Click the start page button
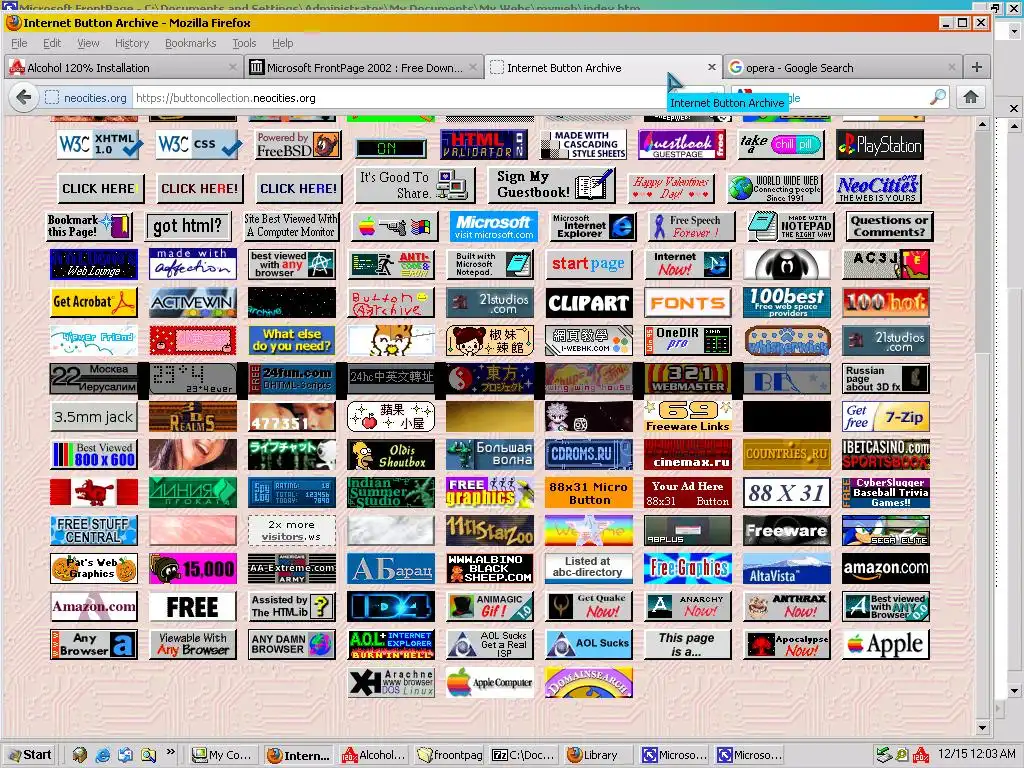Screen dimensions: 1024x768 (589, 264)
